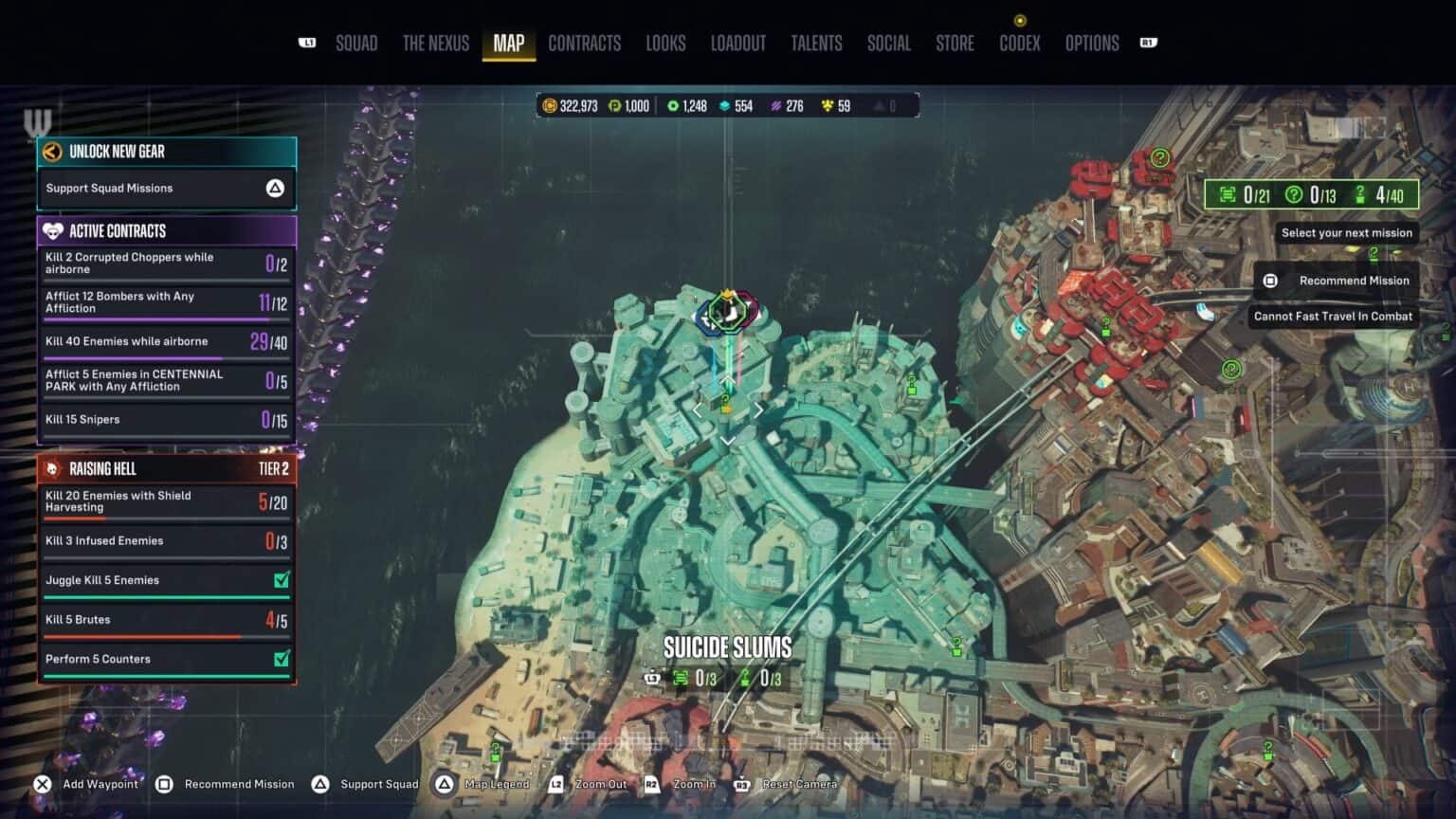Viewport: 1456px width, 819px height.
Task: Click the Juggle Kill 5 Enemies checkmark
Action: point(282,580)
